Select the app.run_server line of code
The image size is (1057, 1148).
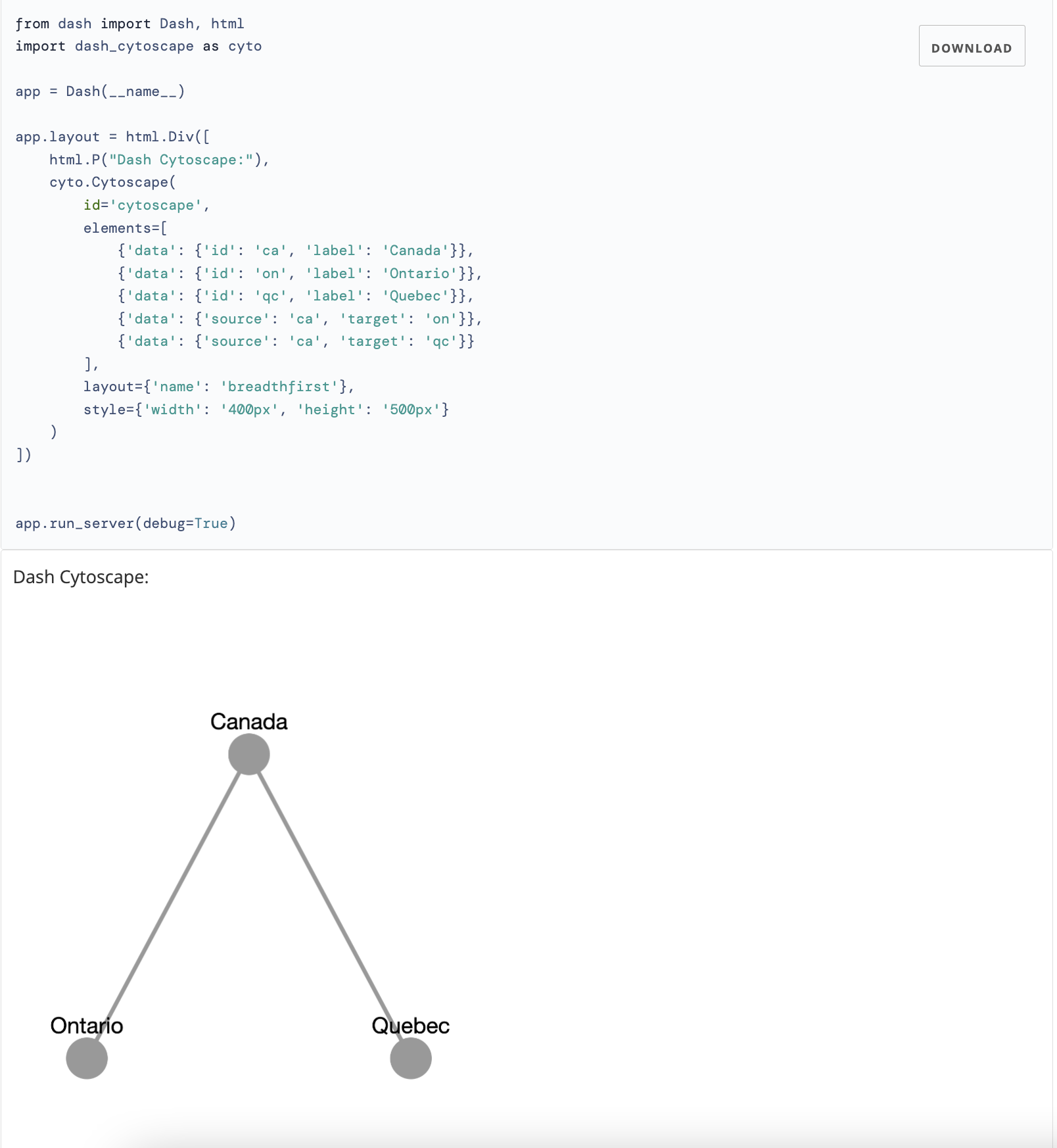click(125, 523)
